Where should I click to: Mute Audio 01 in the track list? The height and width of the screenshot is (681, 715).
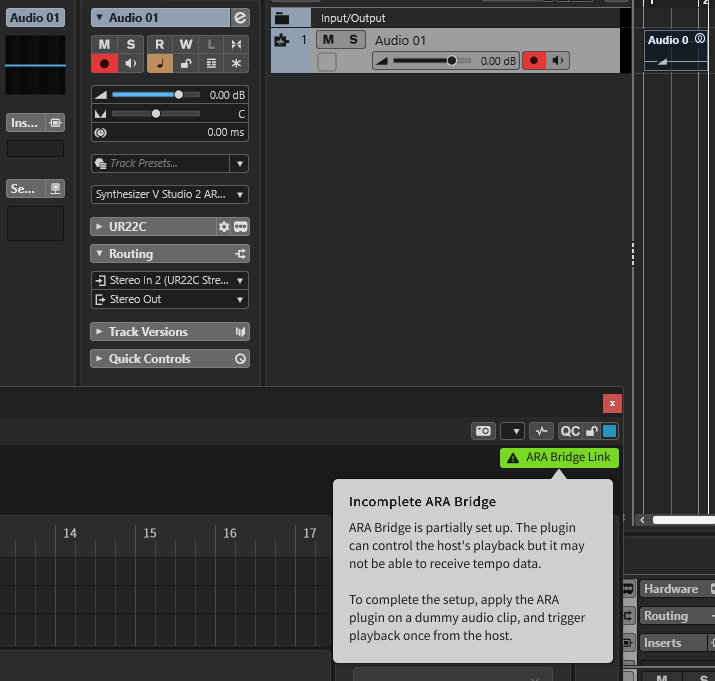(x=327, y=40)
